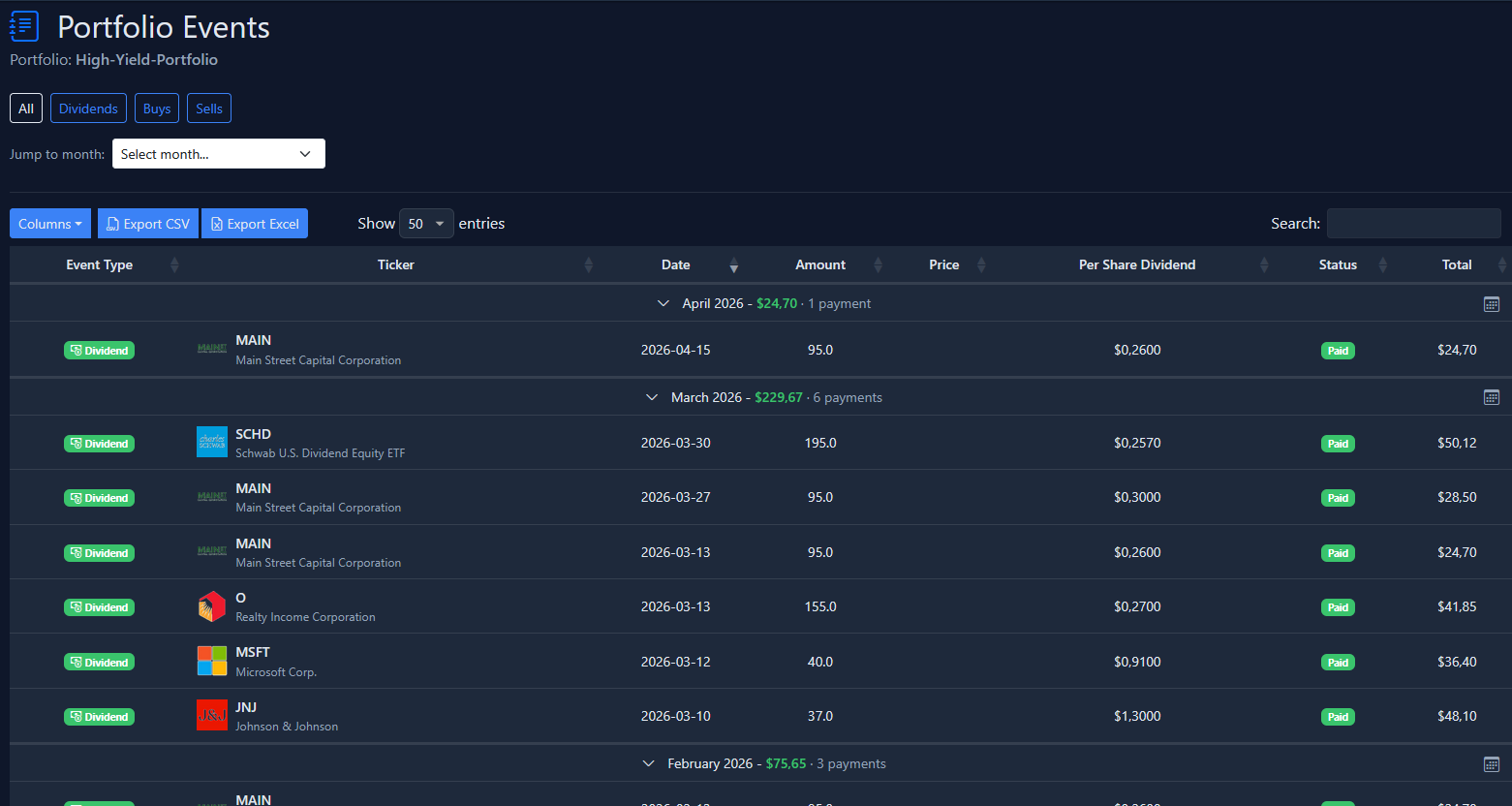
Task: Click the Portfolio Events notebook icon
Action: click(x=24, y=26)
